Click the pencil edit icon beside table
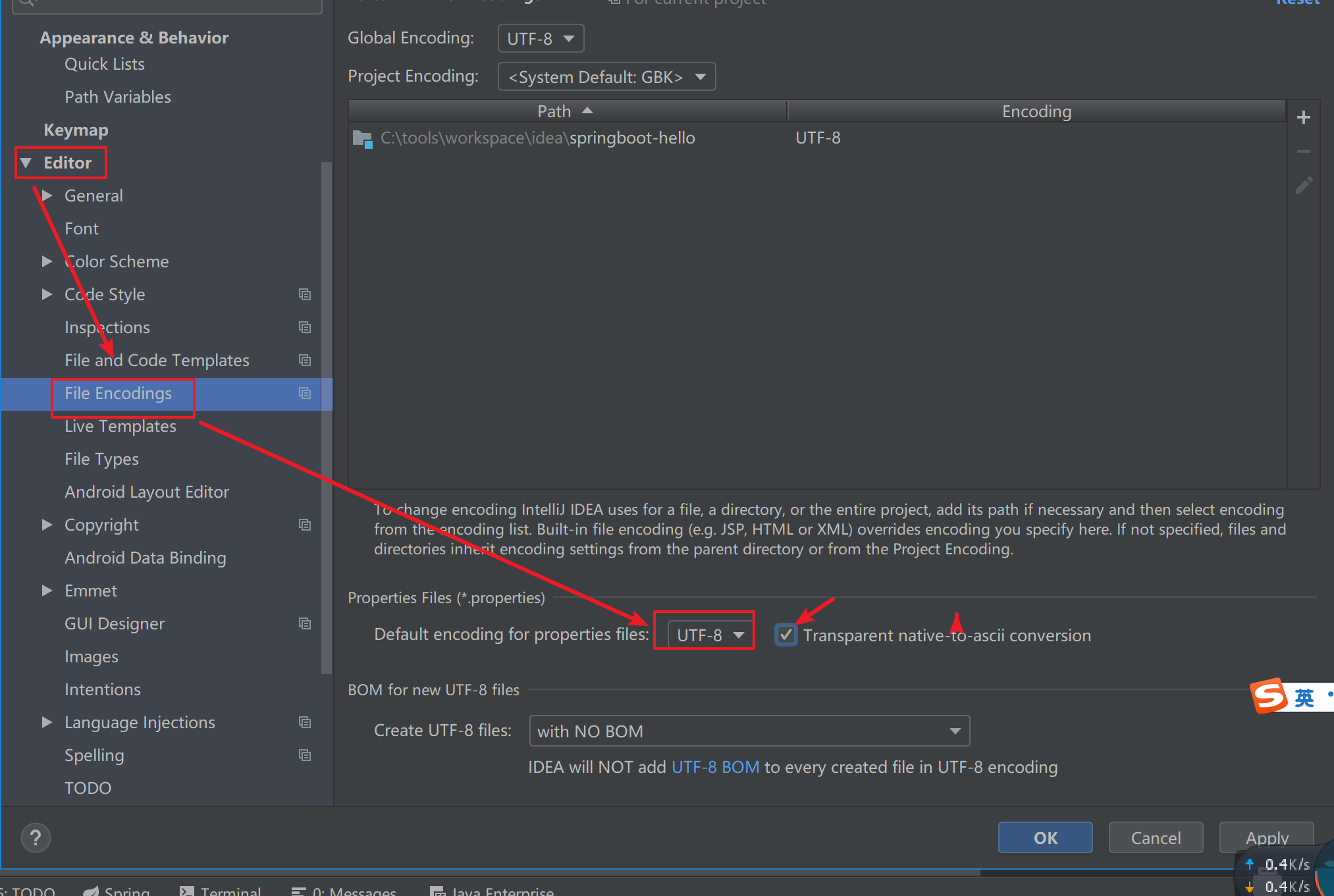1334x896 pixels. [1303, 186]
